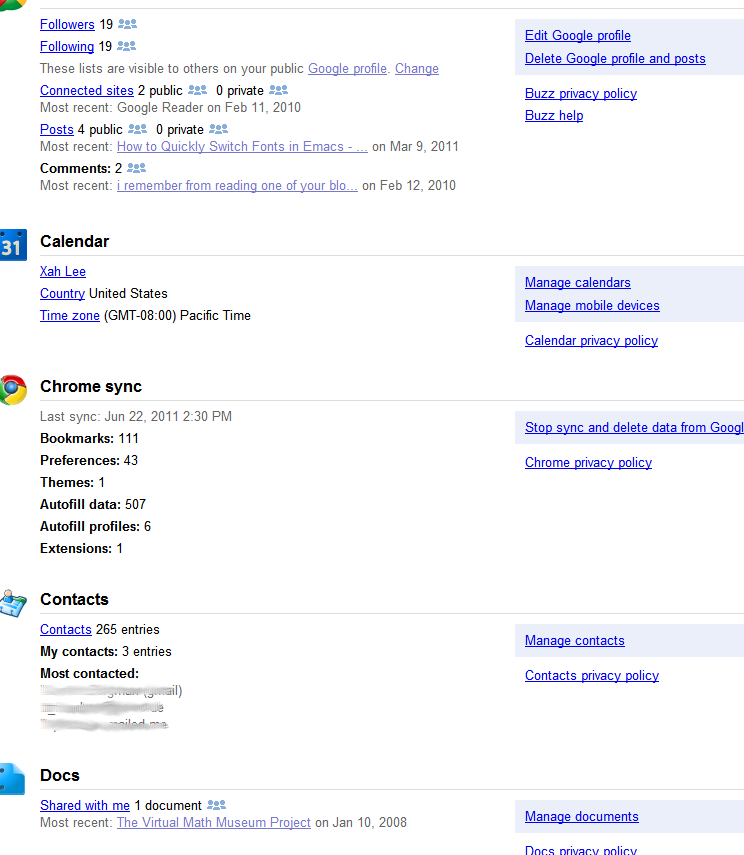Click the 'Themes: 1' text
The height and width of the screenshot is (855, 744).
(73, 483)
